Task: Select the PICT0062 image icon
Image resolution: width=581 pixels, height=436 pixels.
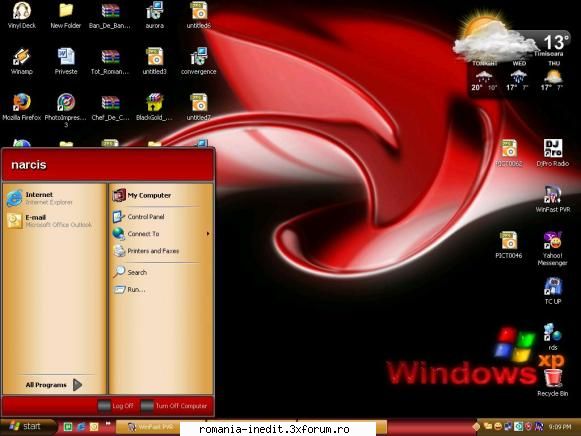Action: [x=509, y=153]
